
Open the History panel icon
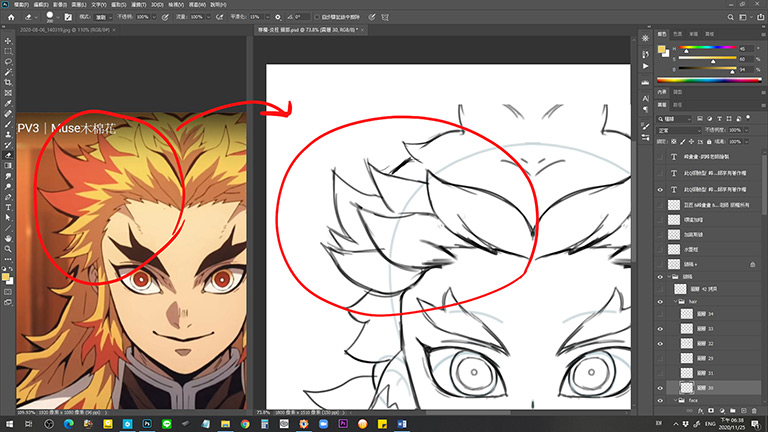pyautogui.click(x=646, y=54)
